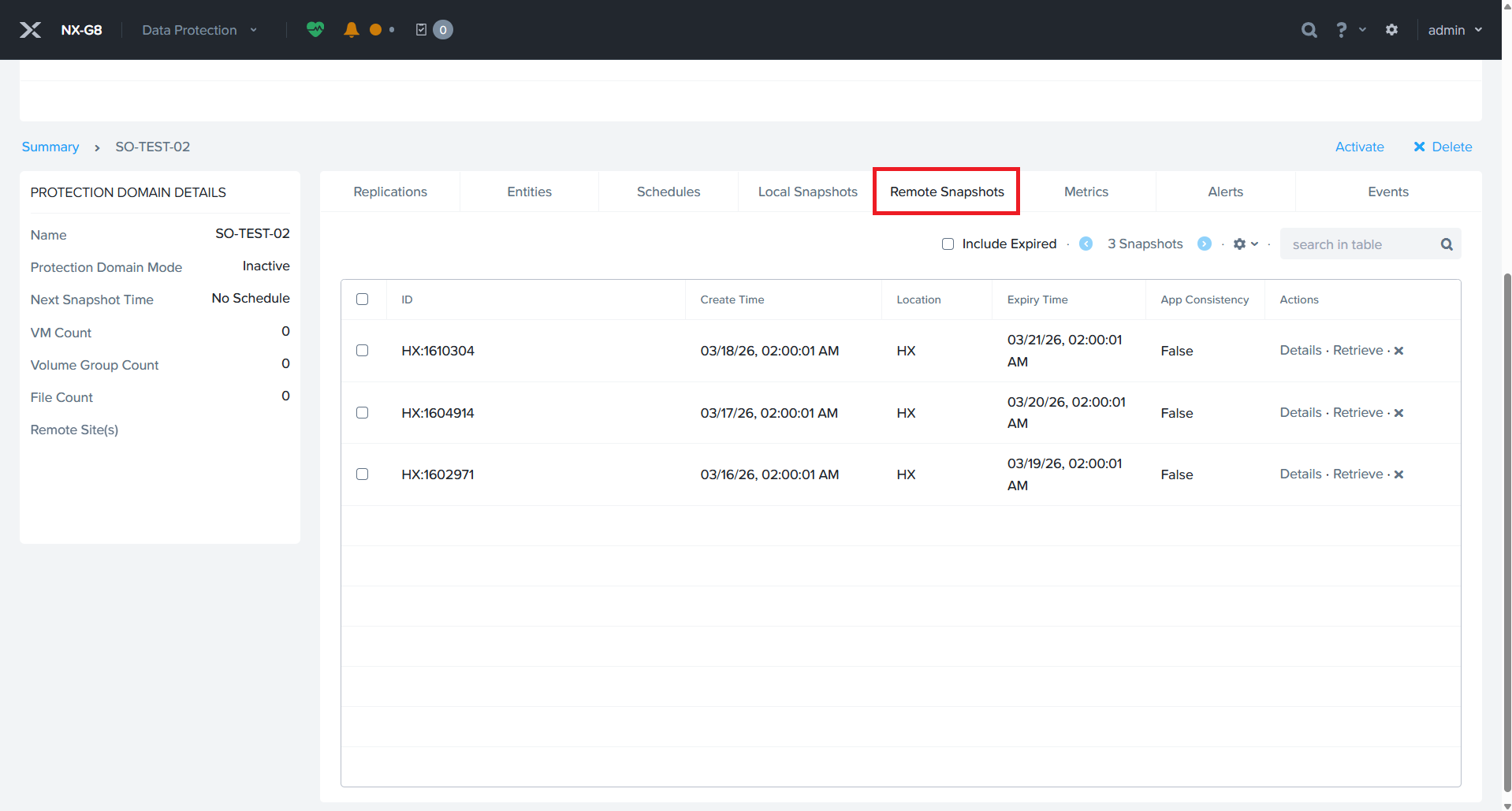Enable the Include Expired checkbox

point(948,244)
